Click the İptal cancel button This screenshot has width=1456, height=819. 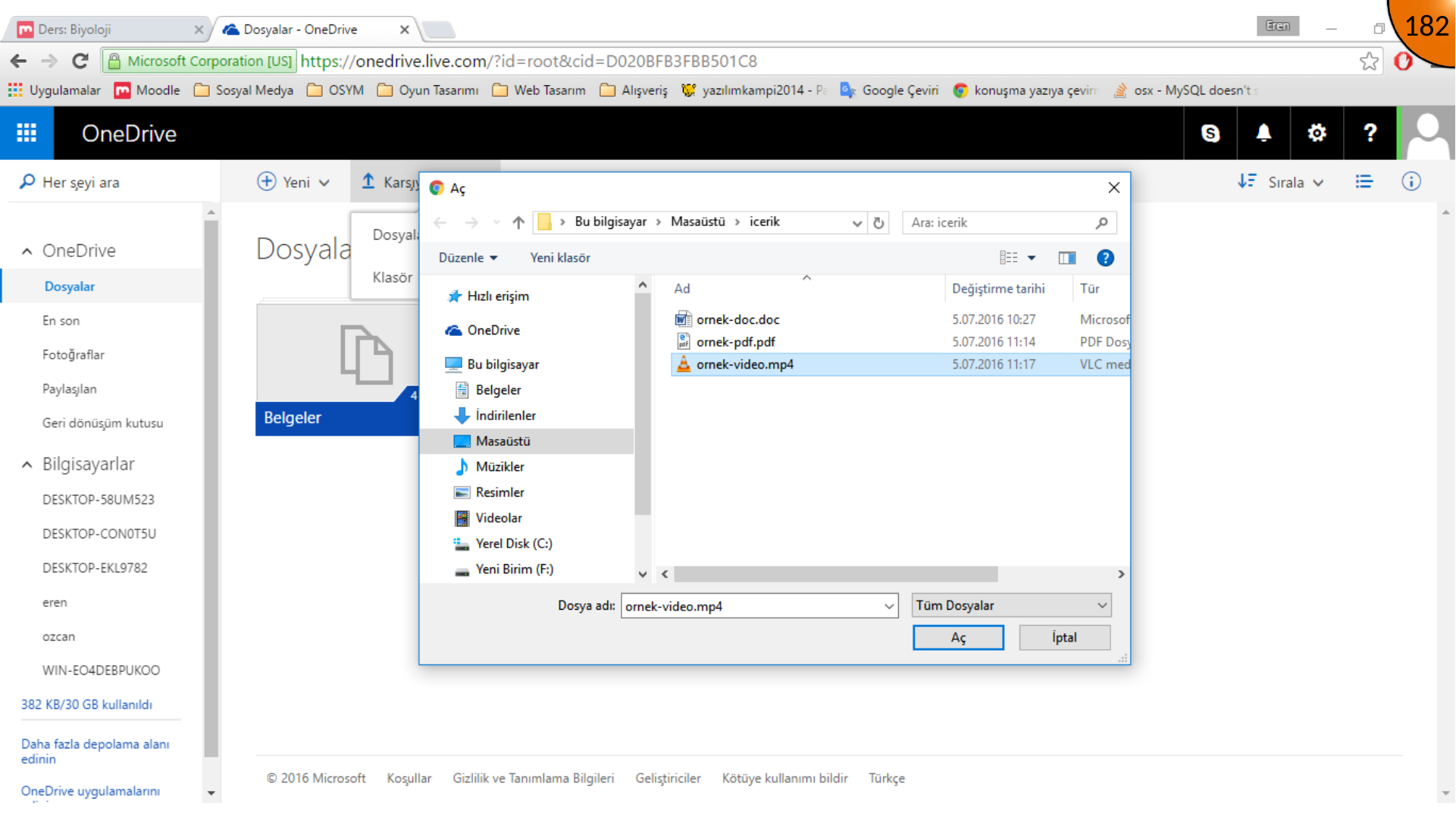pos(1064,638)
